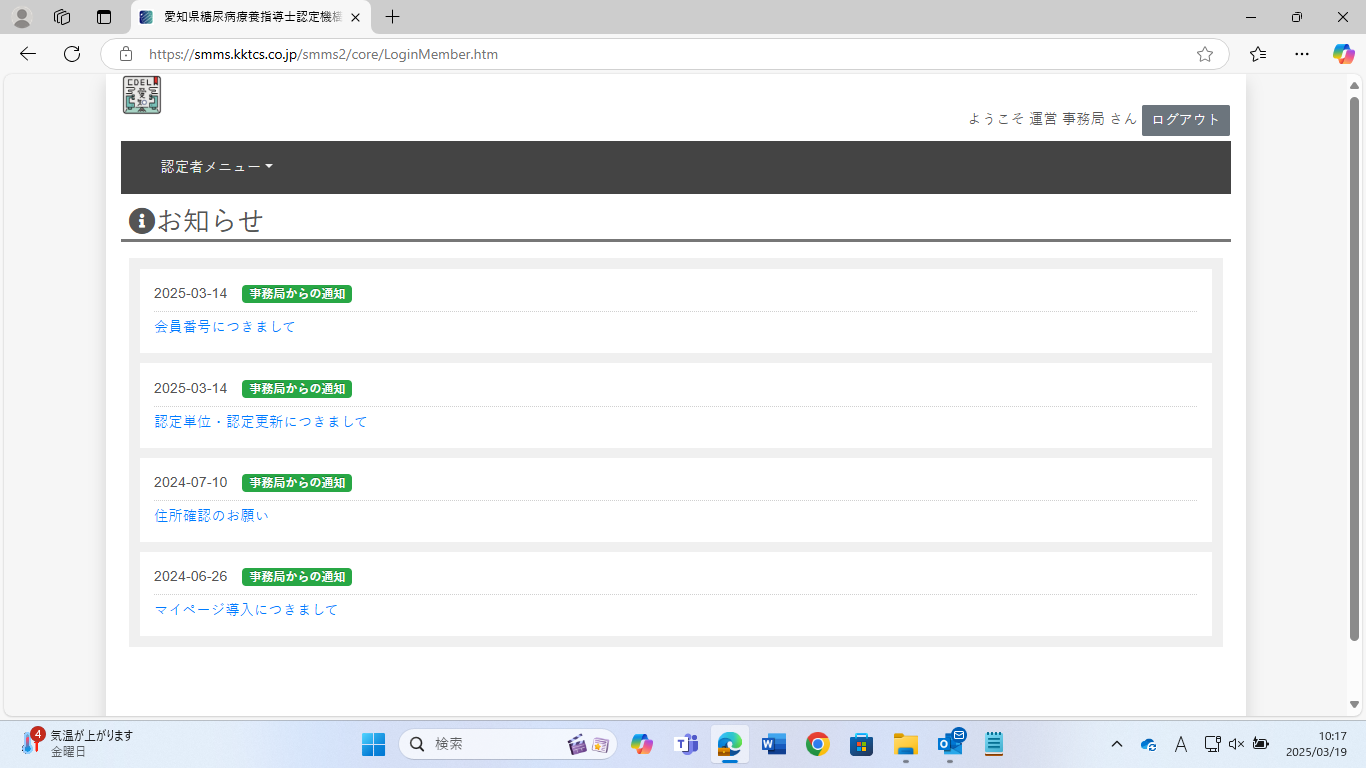Open the browser settings ellipsis menu
Viewport: 1366px width, 768px height.
tap(1301, 54)
